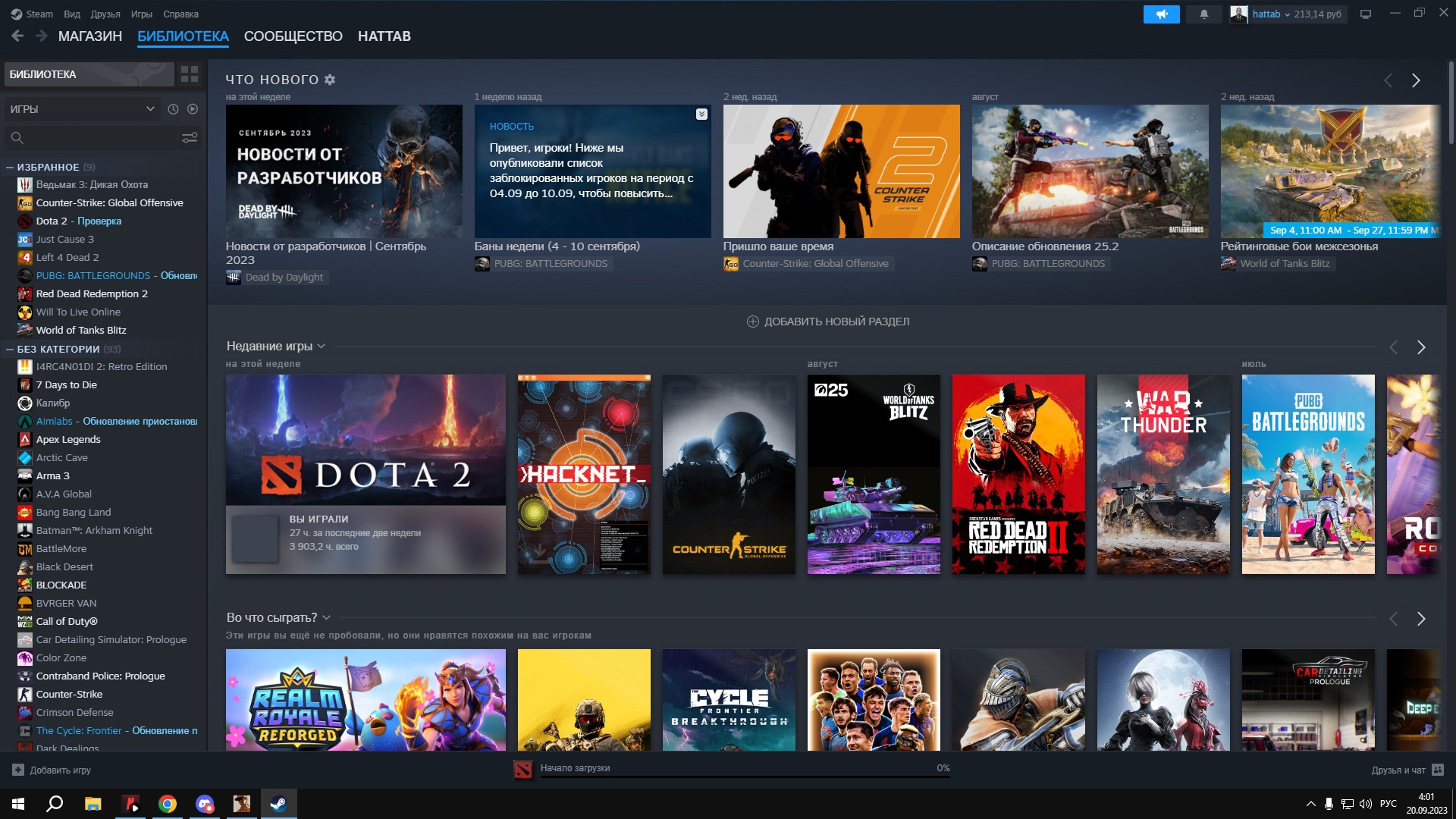
Task: Sort library by recent activity clock icon
Action: (x=173, y=109)
